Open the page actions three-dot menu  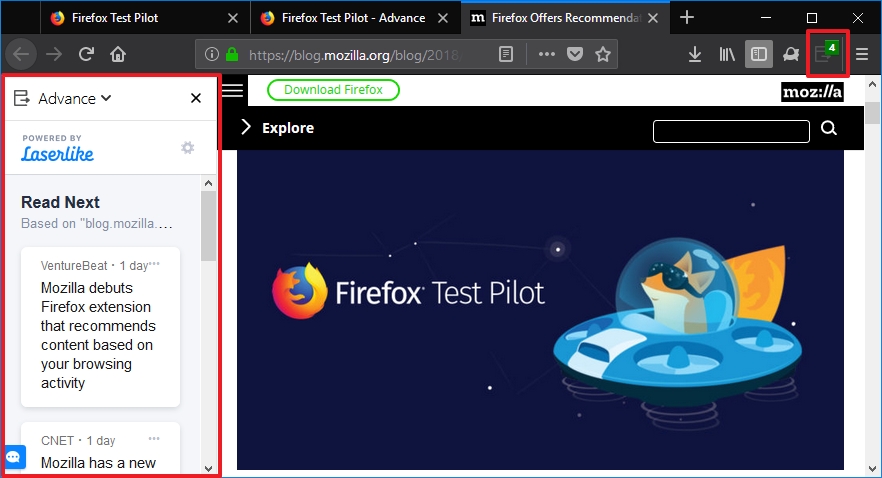click(546, 55)
